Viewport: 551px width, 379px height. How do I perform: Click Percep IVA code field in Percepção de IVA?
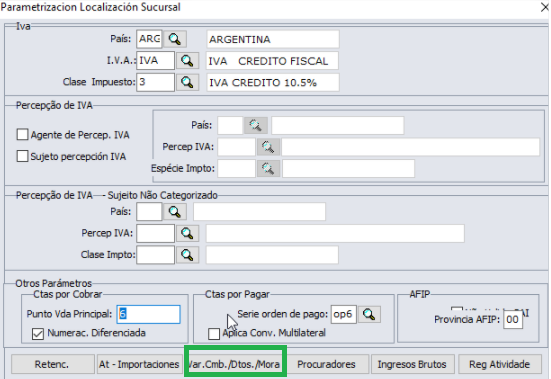[236, 147]
